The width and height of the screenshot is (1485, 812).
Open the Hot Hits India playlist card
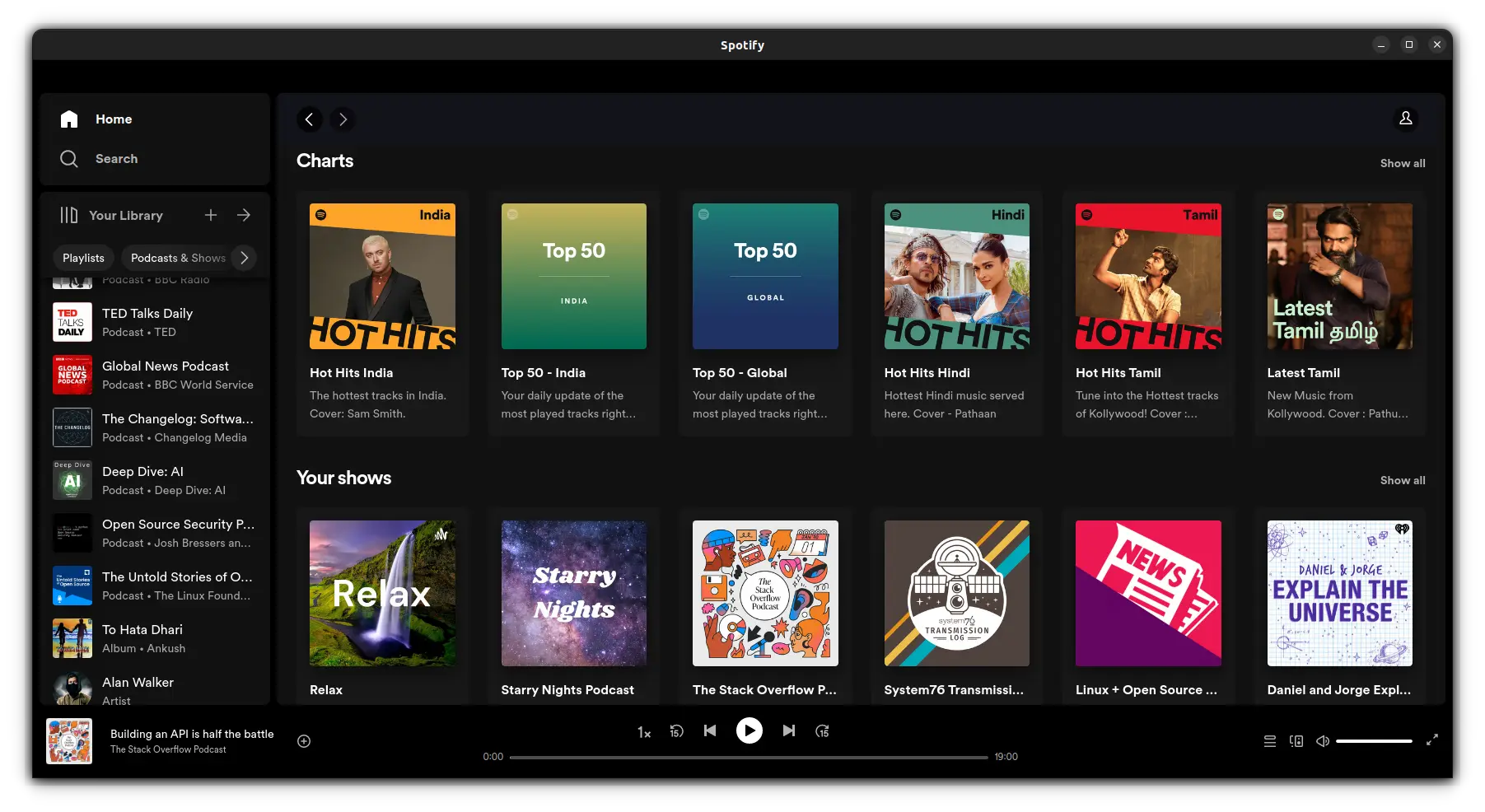point(382,314)
